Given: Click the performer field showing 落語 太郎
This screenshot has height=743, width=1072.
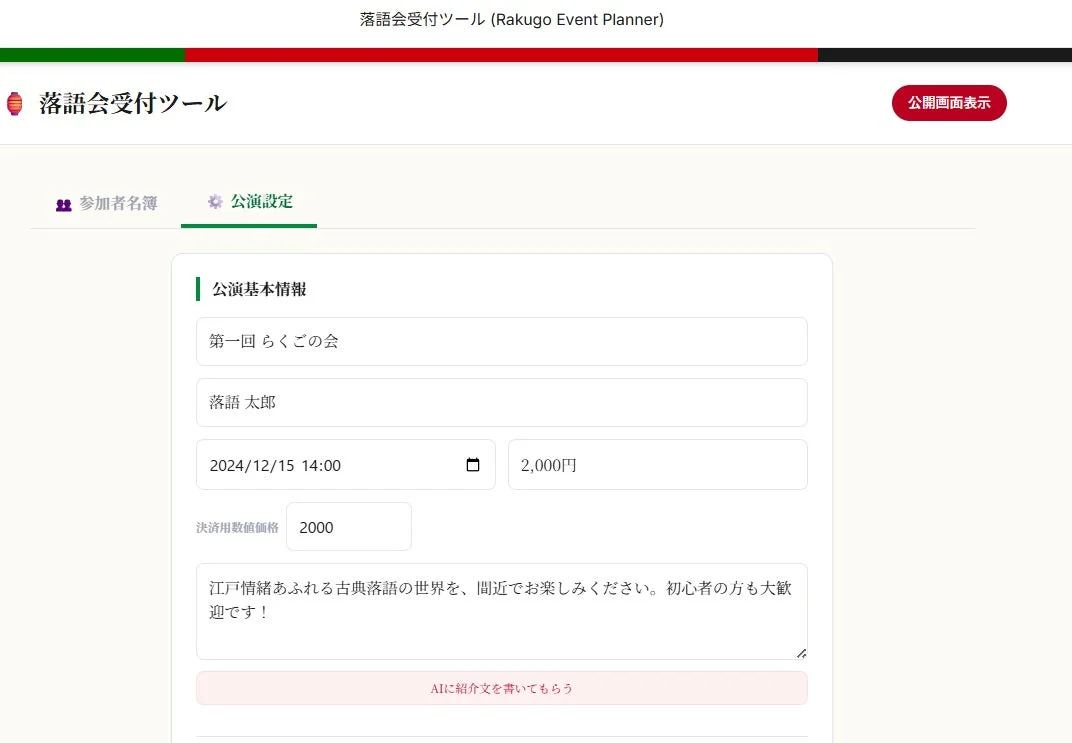Looking at the screenshot, I should (x=501, y=403).
